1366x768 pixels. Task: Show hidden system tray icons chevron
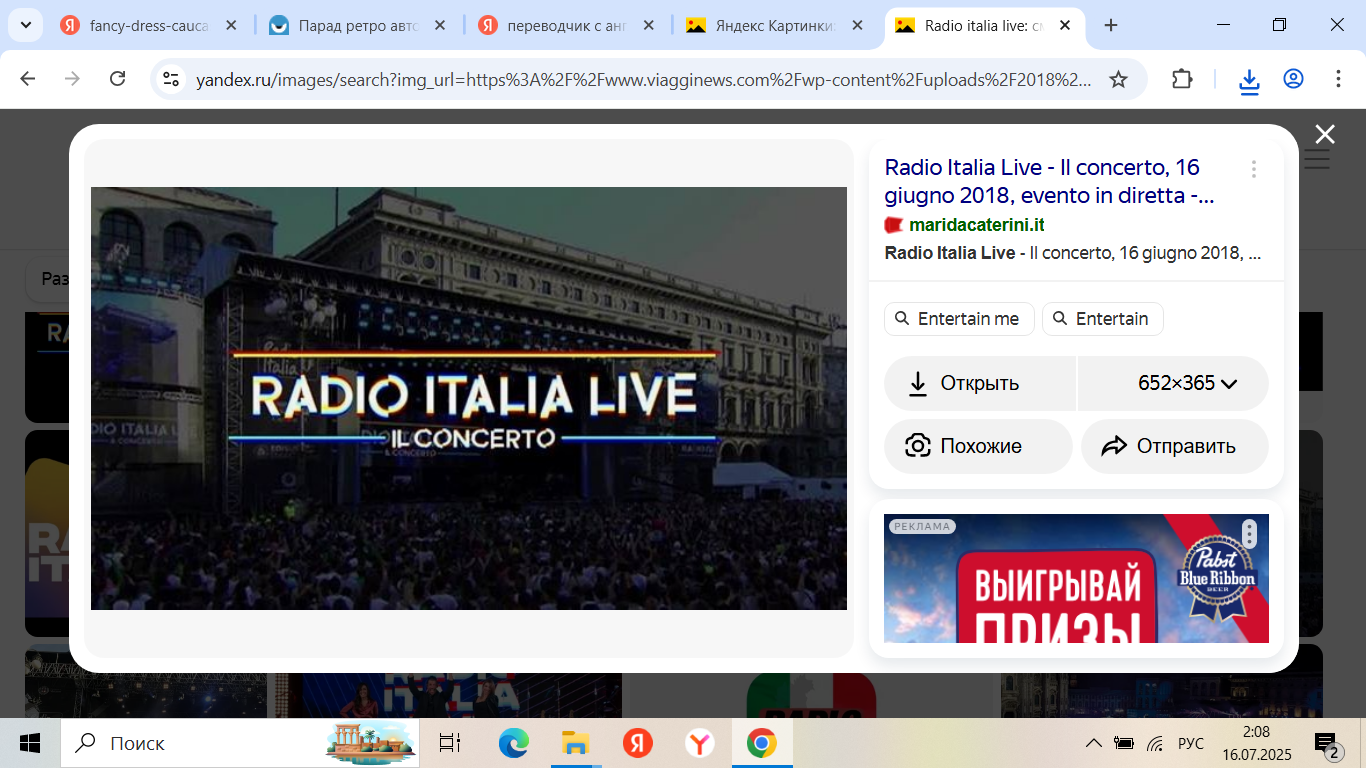click(x=1094, y=743)
